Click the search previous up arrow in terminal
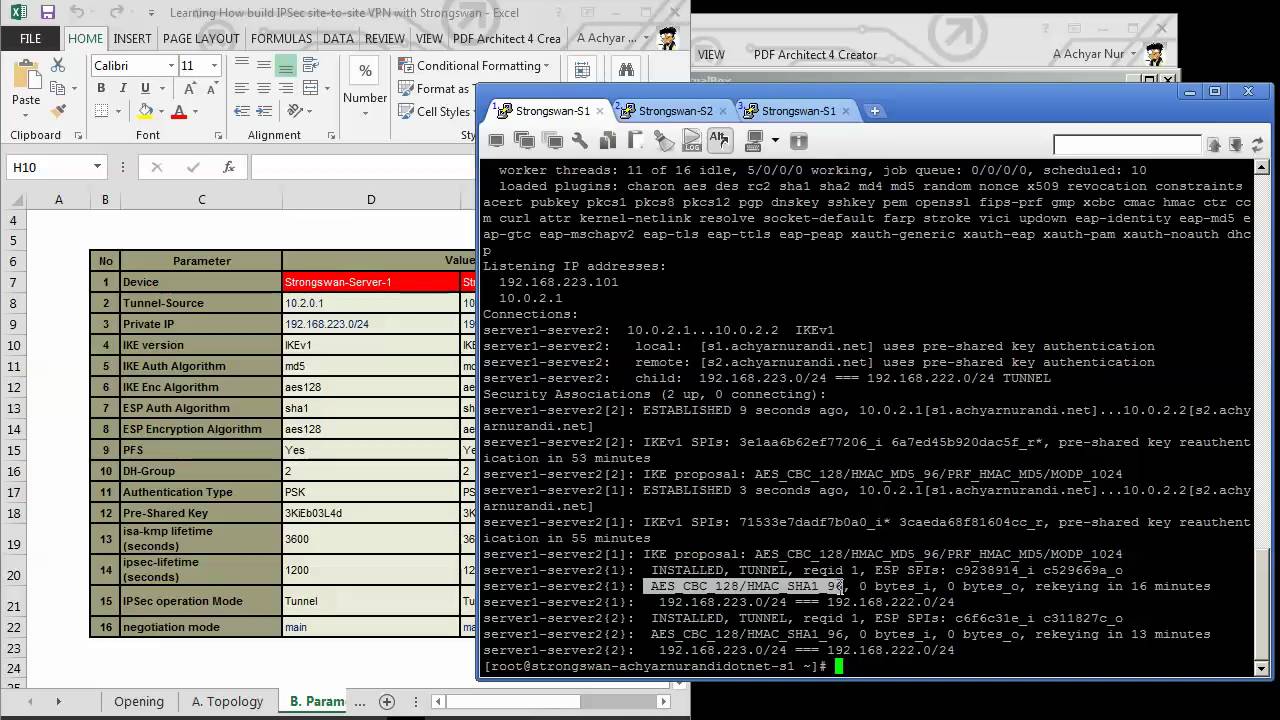Viewport: 1280px width, 720px height. 1214,145
